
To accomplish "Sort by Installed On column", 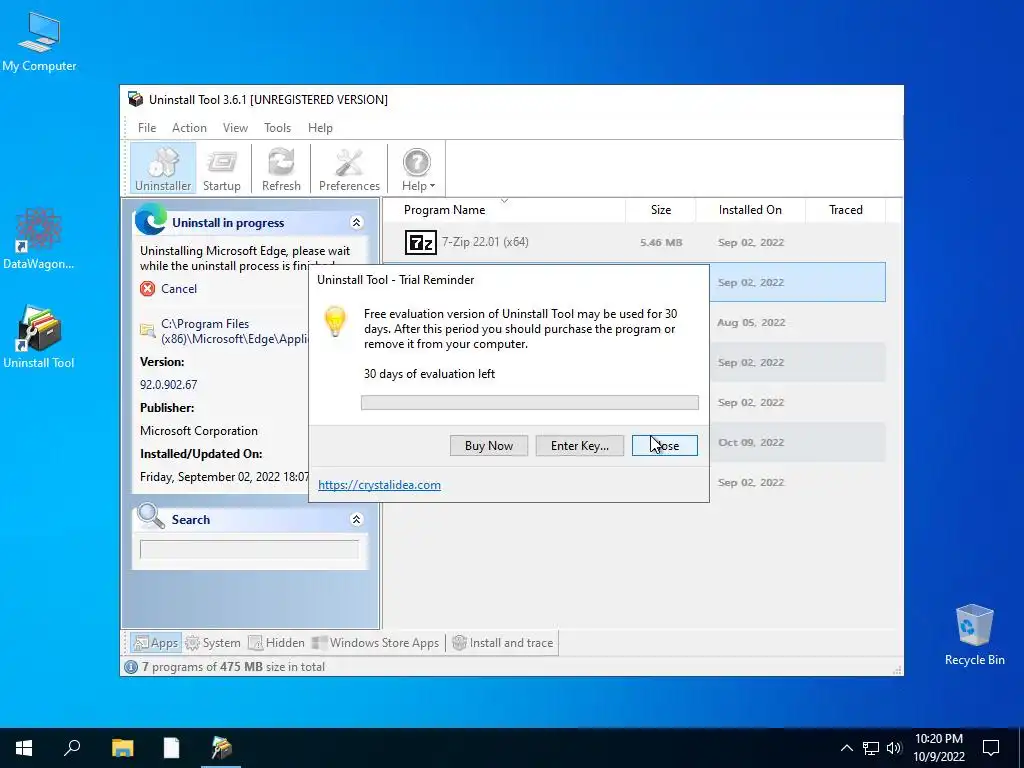I will (750, 210).
